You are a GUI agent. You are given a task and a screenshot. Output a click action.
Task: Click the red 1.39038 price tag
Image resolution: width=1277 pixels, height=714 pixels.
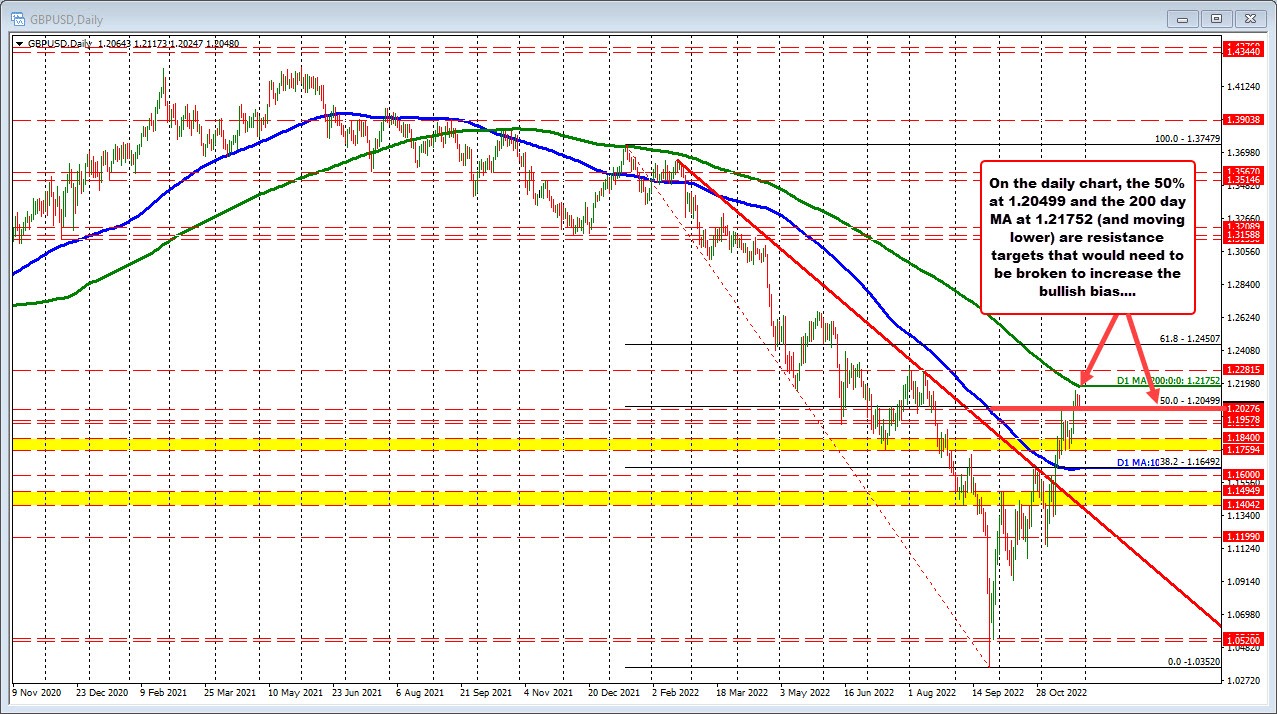(x=1243, y=119)
